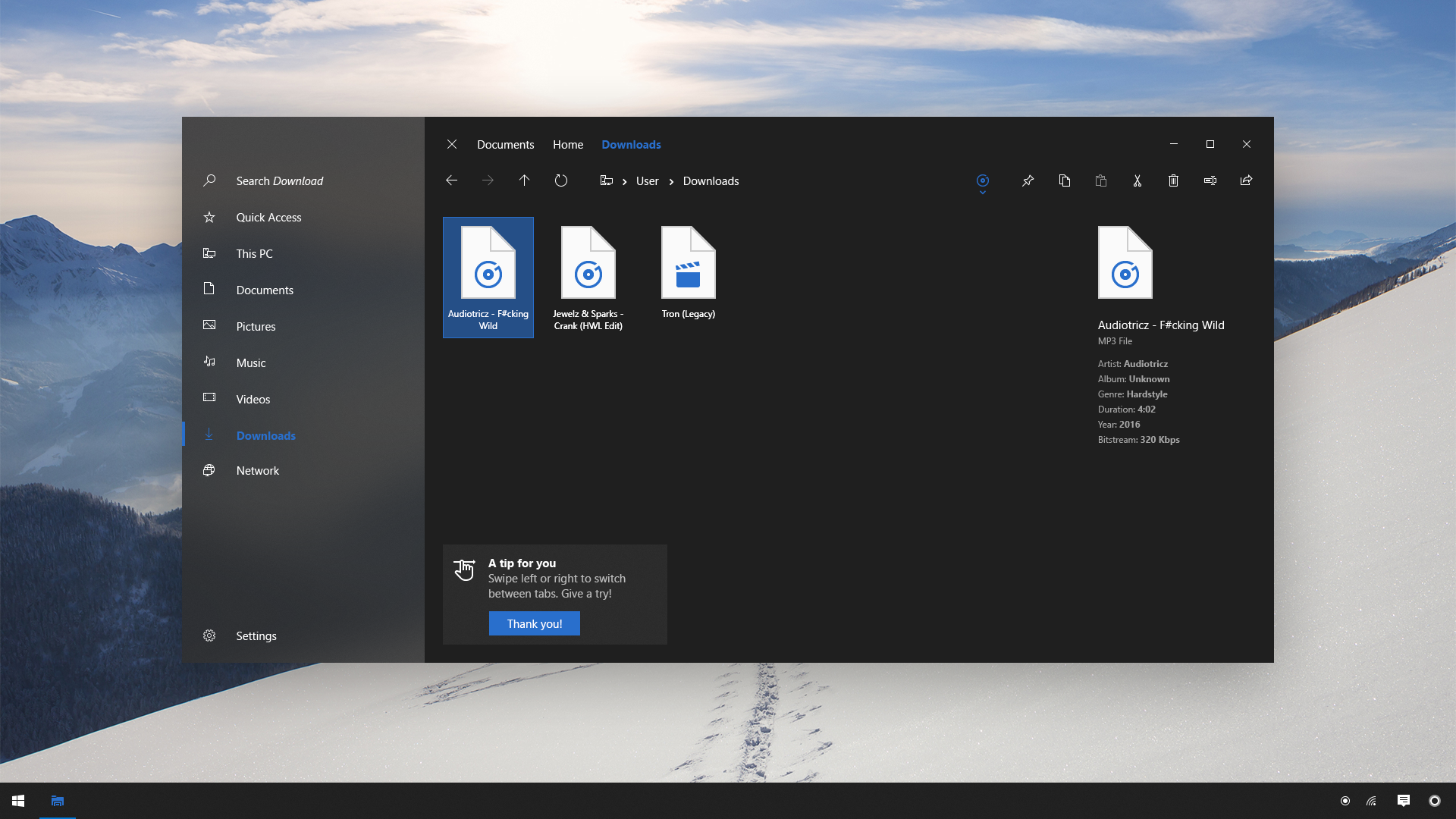Image resolution: width=1456 pixels, height=819 pixels.
Task: Select the Downloads tab
Action: 631,144
